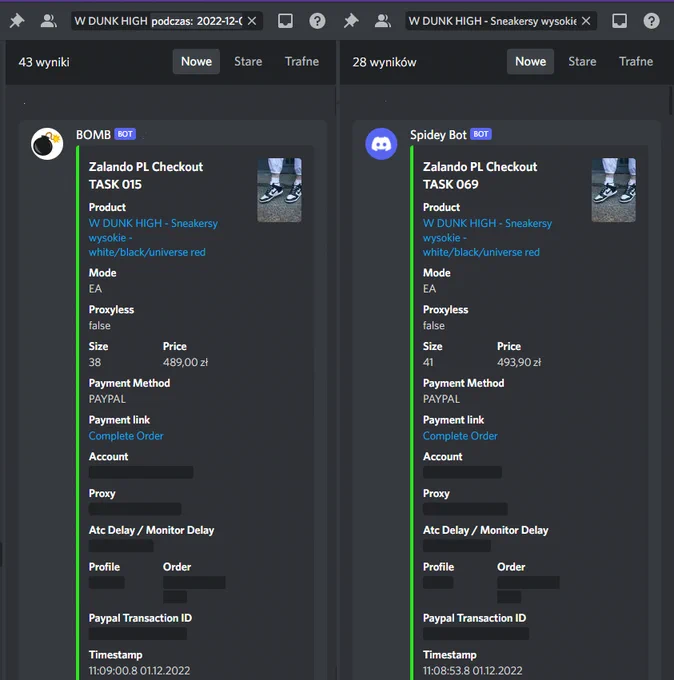This screenshot has width=674, height=680.
Task: Open pinned messages in right Discord panel
Action: (x=351, y=21)
